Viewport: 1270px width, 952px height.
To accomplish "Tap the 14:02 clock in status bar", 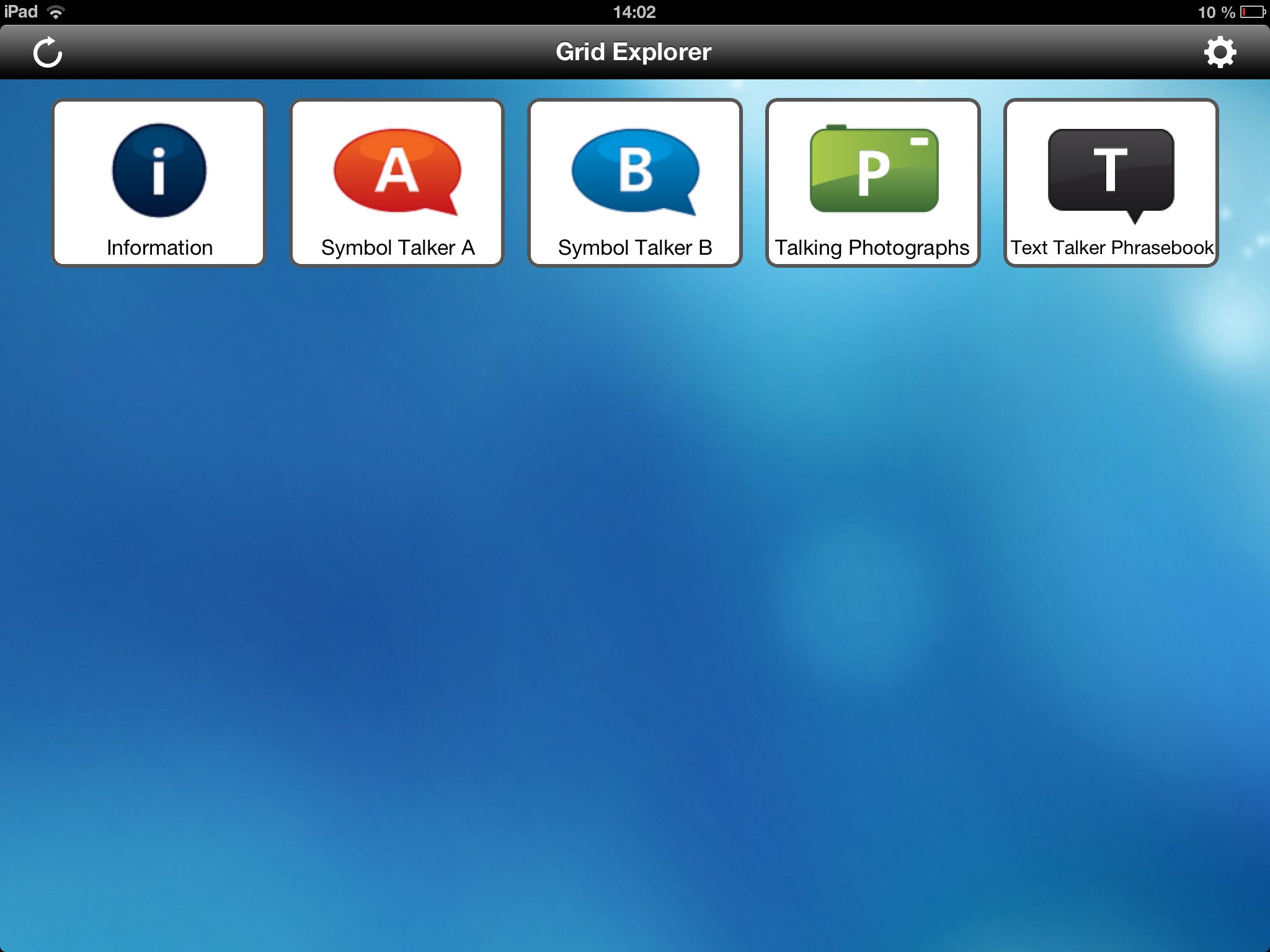I will [x=634, y=12].
